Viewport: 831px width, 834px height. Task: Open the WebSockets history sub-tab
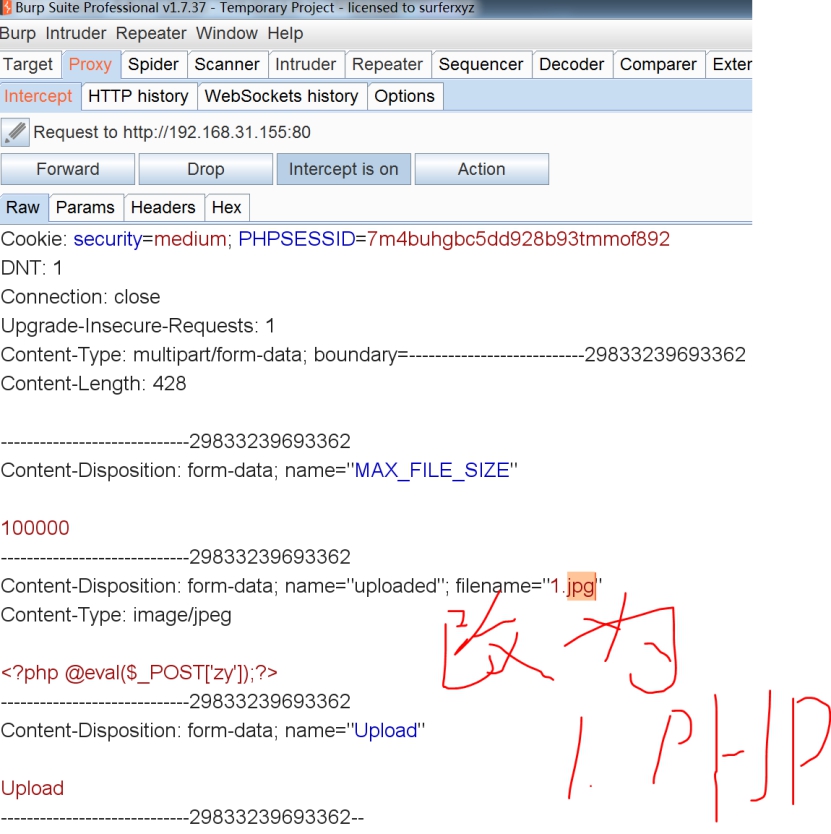281,96
